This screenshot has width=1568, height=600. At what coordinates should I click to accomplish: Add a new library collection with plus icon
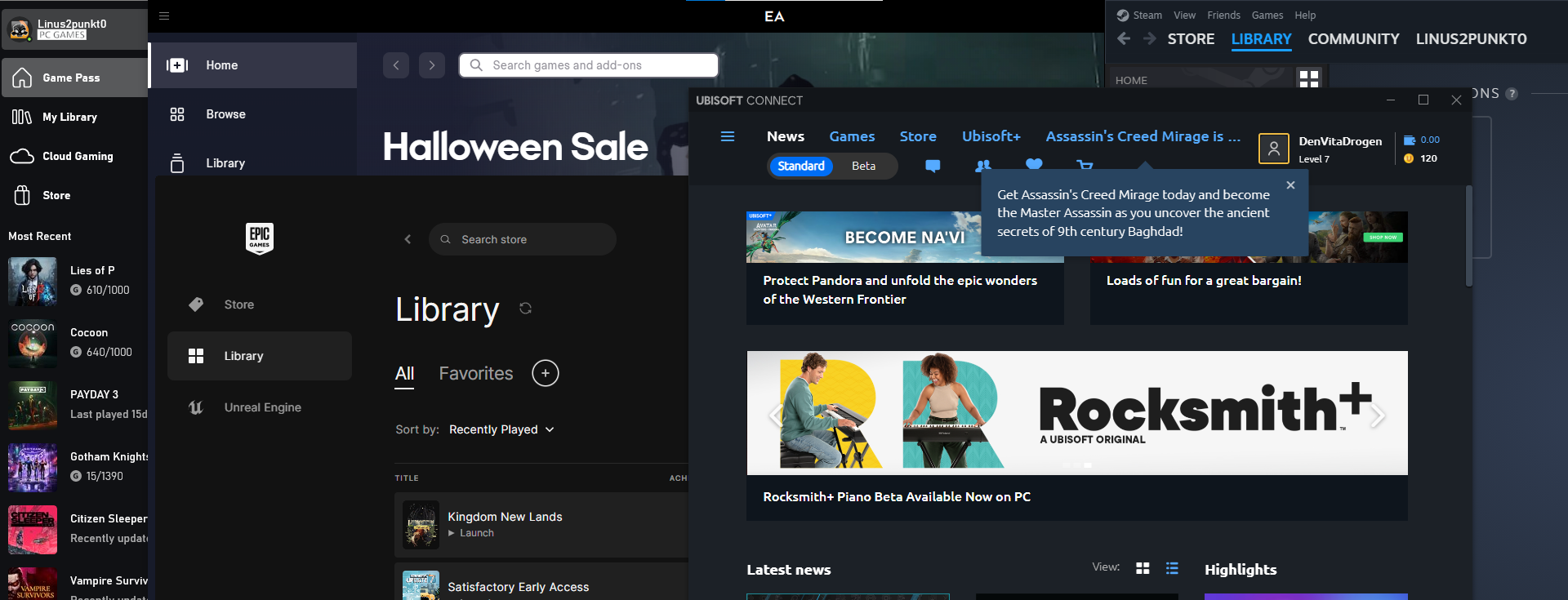click(x=545, y=373)
